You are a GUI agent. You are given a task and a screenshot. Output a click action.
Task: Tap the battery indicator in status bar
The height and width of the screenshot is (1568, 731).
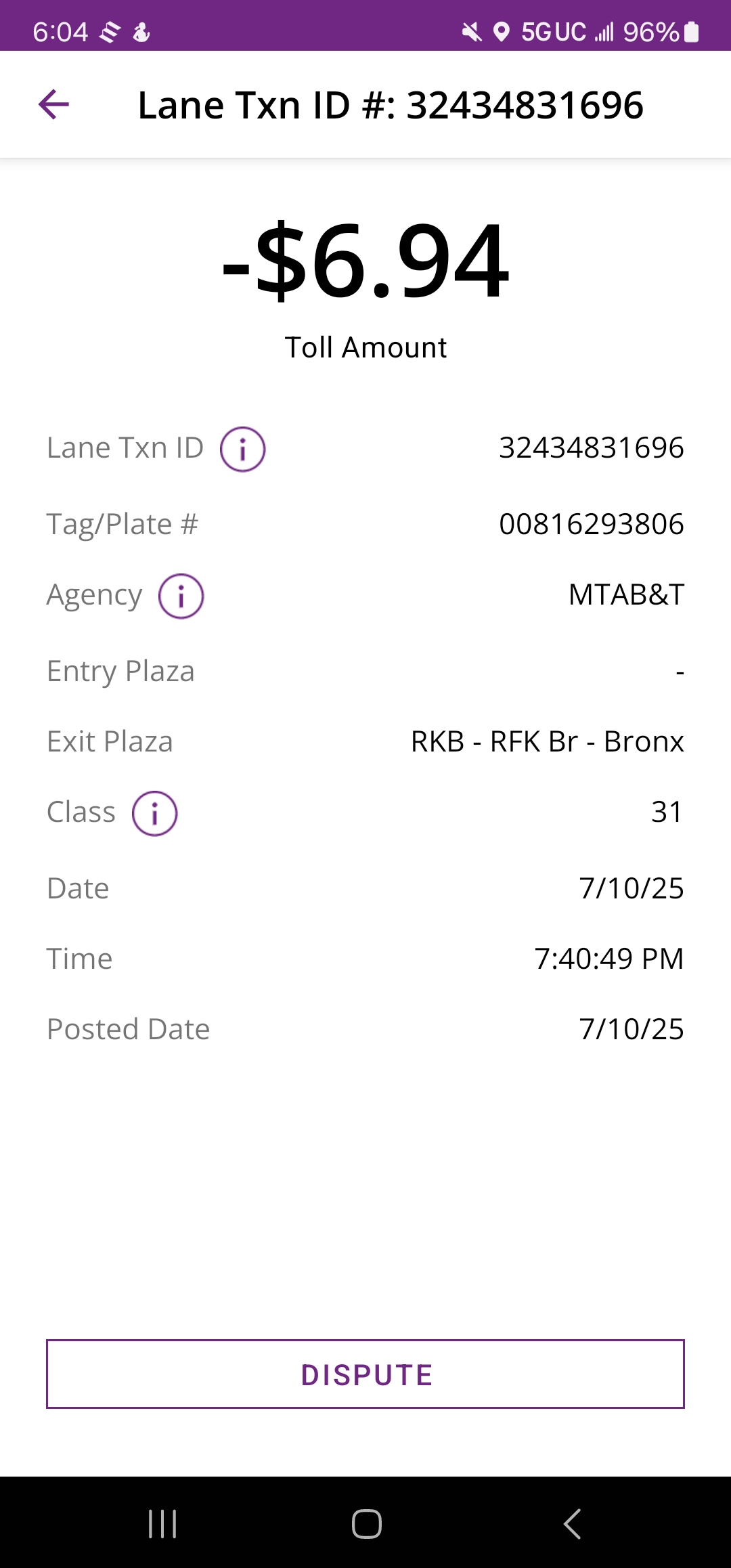pyautogui.click(x=691, y=32)
